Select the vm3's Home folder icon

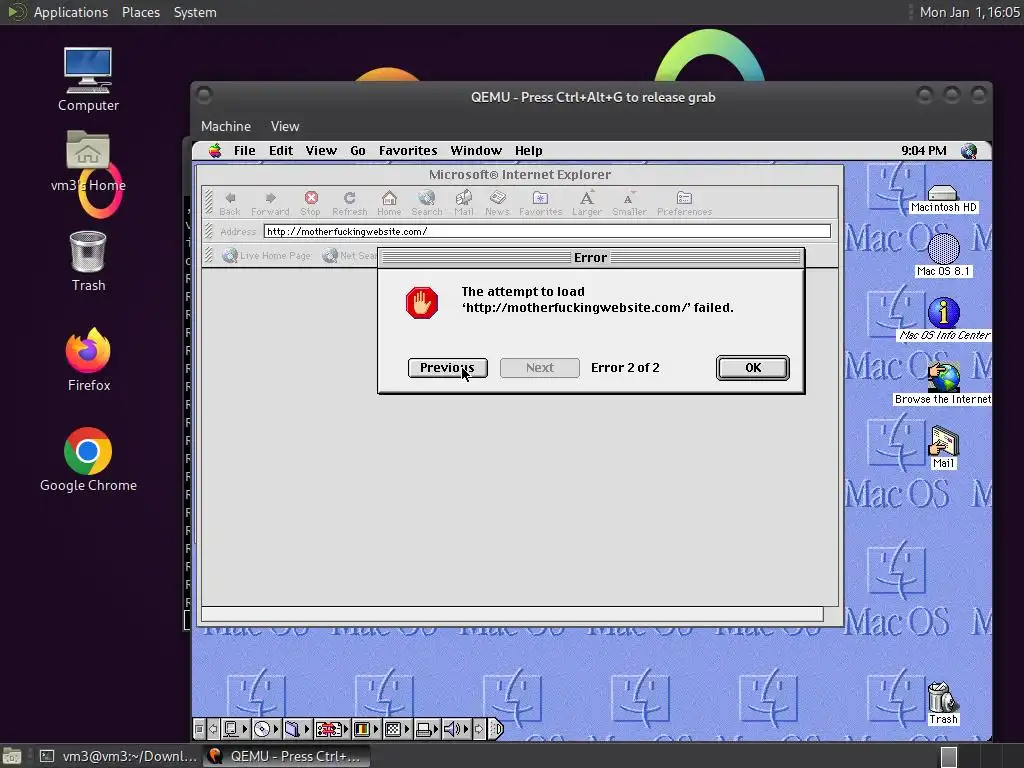tap(88, 162)
